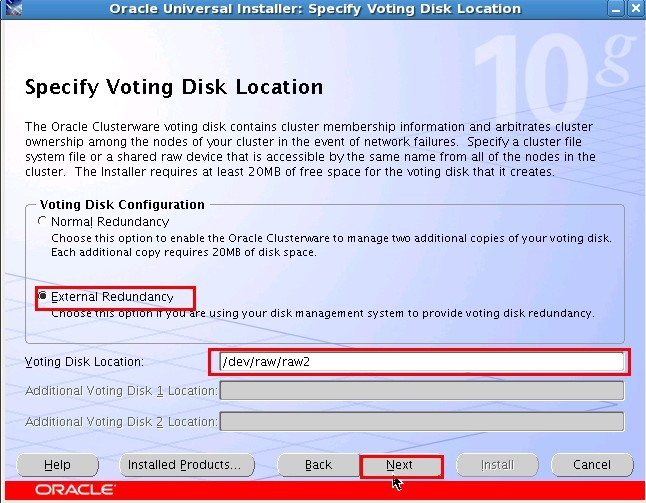Open the Help button
Screen dimensions: 646x503
pyautogui.click(x=57, y=465)
